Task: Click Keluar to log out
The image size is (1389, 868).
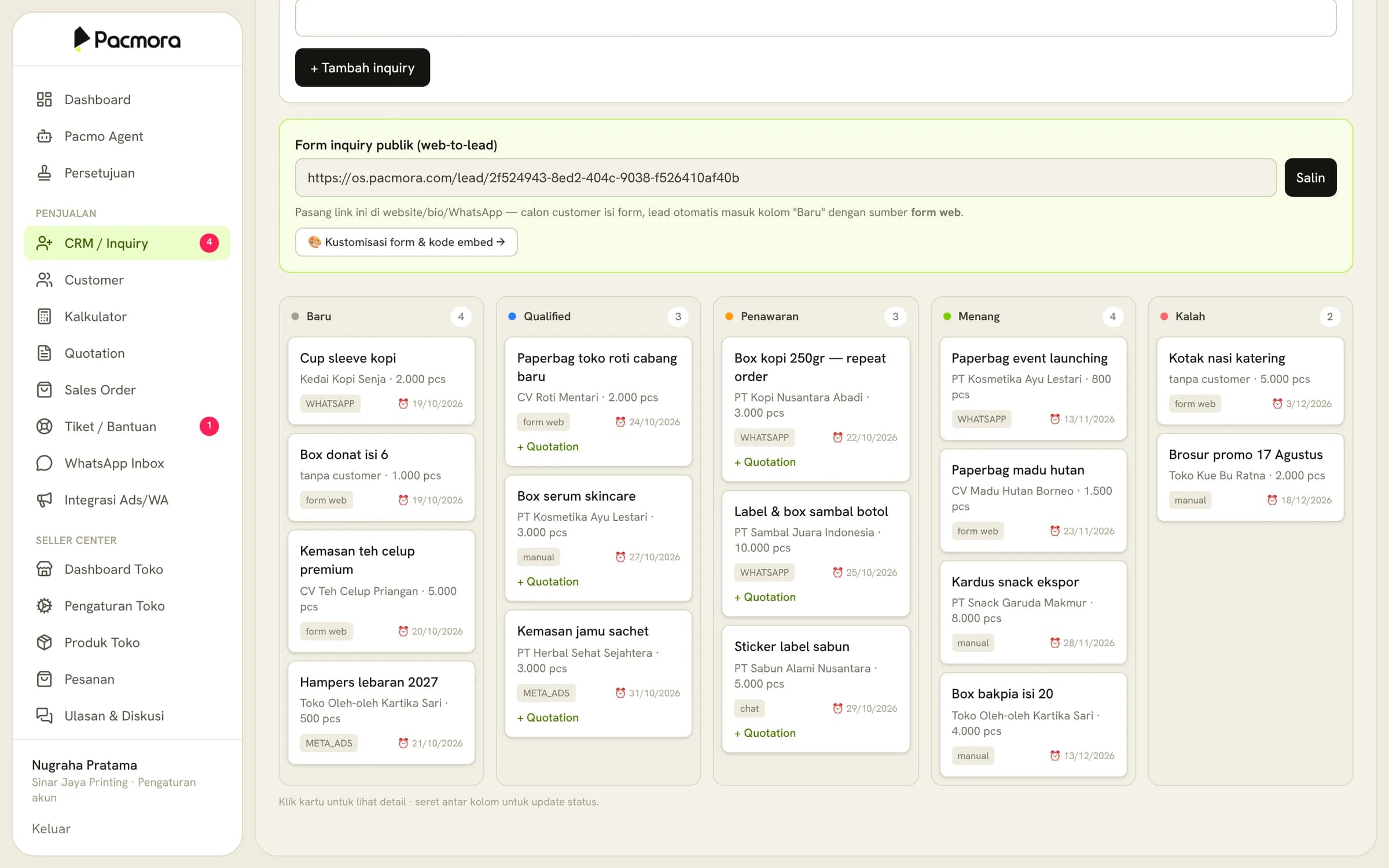Action: tap(51, 829)
